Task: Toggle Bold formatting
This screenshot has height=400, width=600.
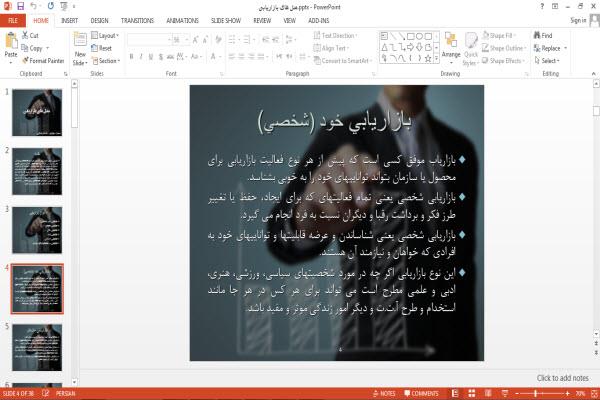Action: pyautogui.click(x=131, y=57)
